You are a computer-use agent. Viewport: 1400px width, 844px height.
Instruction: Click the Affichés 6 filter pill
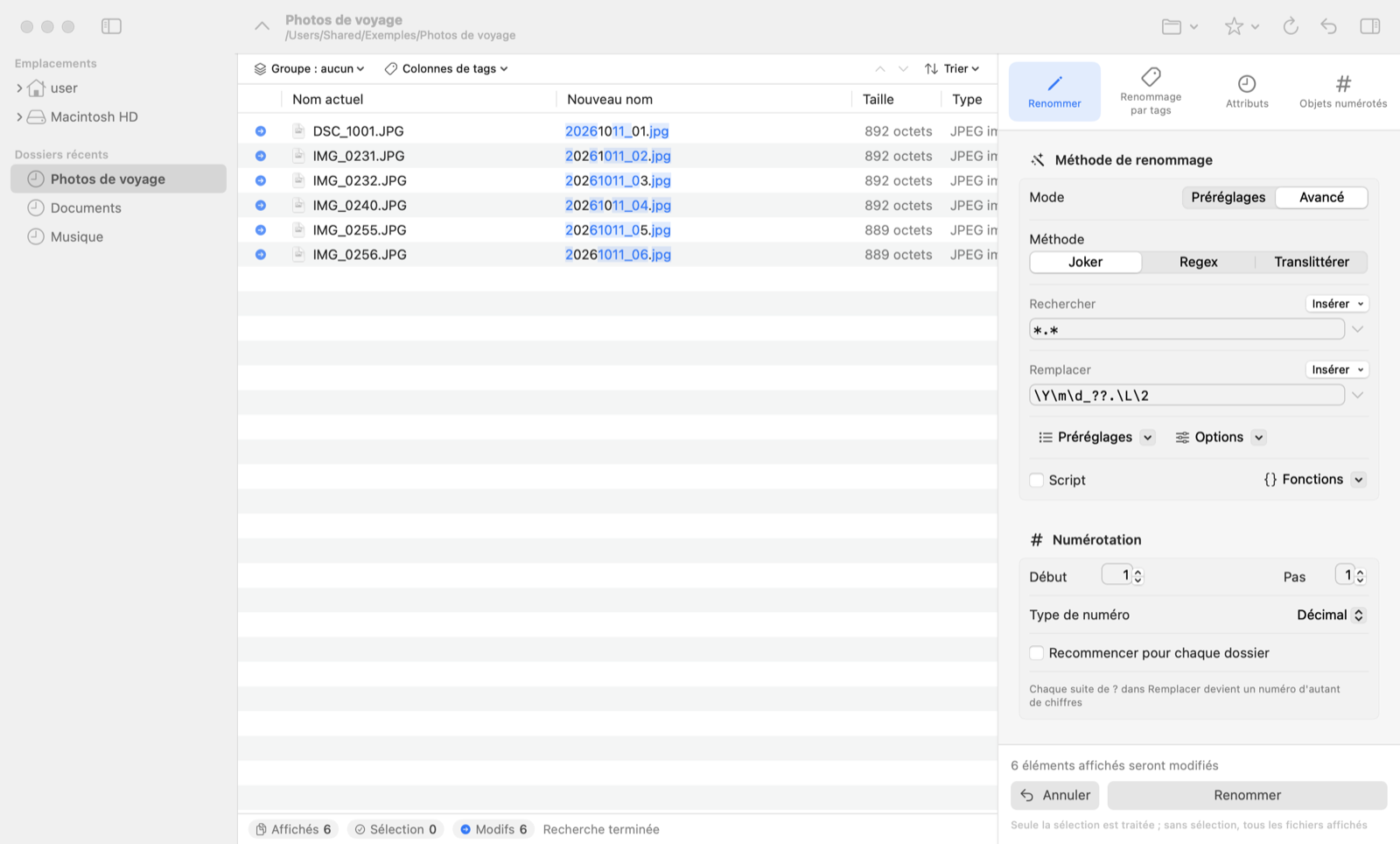(x=293, y=829)
